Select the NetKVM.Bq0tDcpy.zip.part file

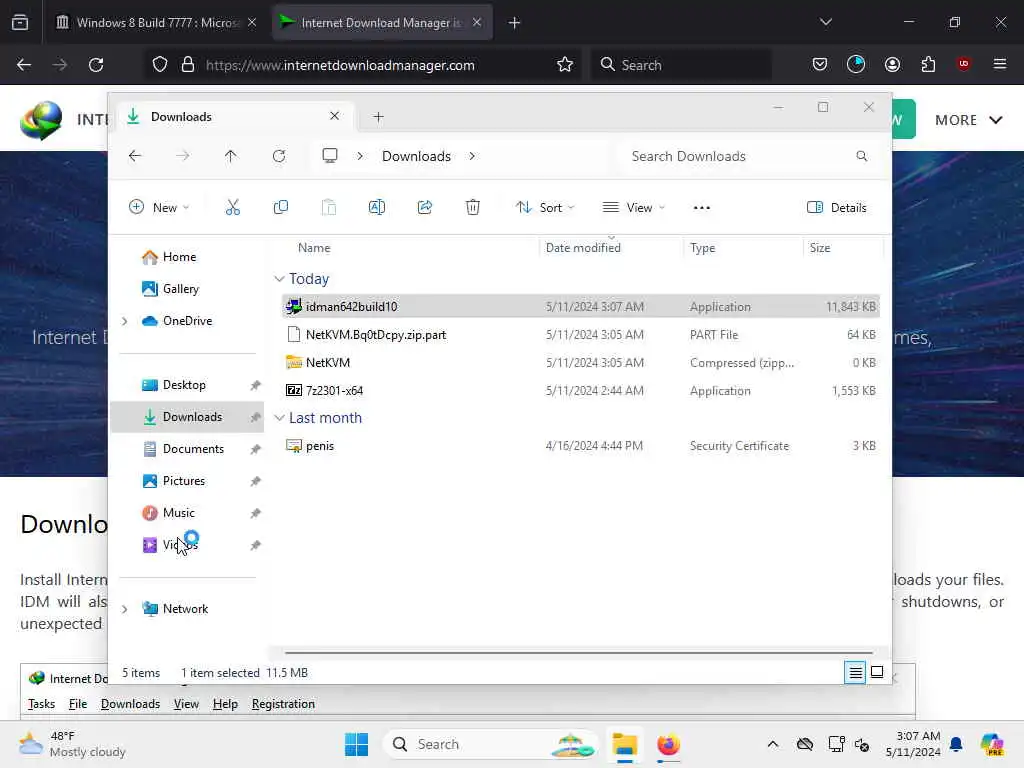[x=581, y=334]
